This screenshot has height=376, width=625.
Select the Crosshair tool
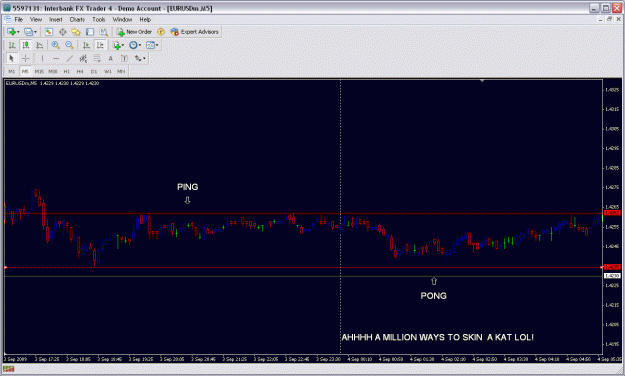click(x=25, y=59)
